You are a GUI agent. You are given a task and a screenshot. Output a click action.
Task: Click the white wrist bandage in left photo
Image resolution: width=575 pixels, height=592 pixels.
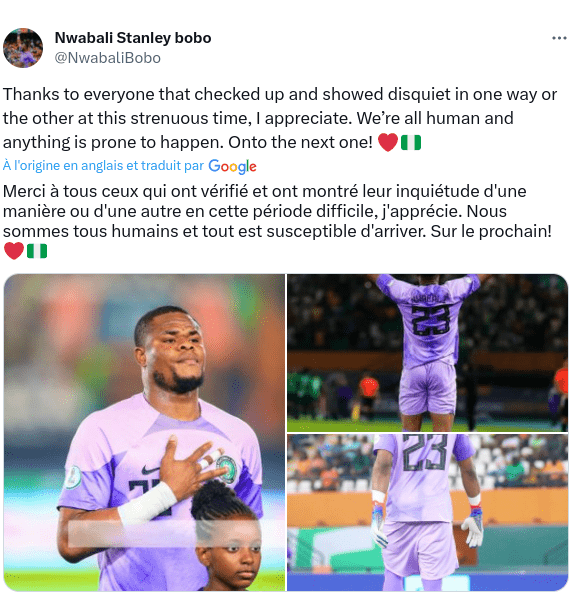click(148, 503)
